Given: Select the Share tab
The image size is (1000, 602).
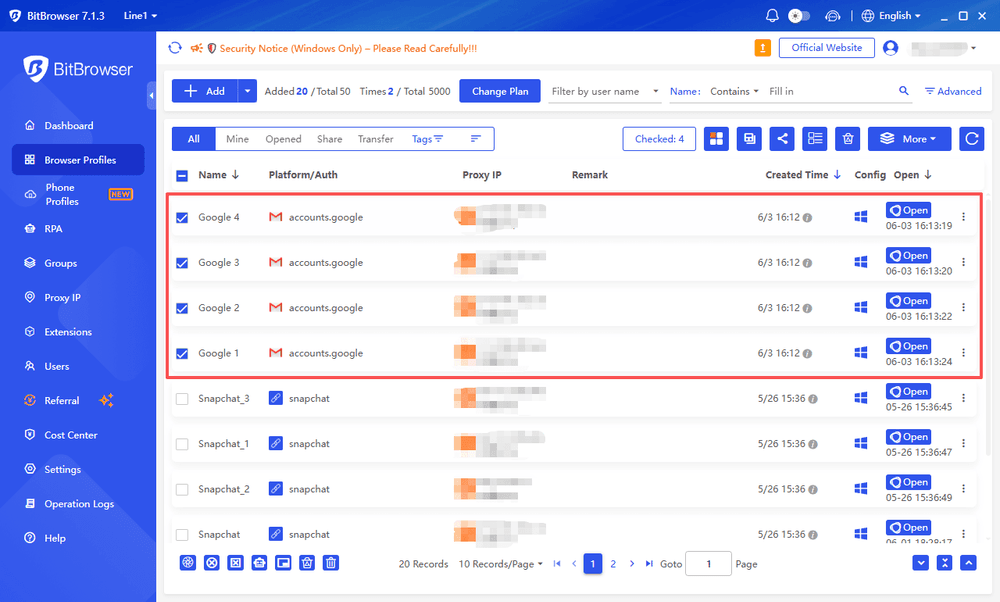Looking at the screenshot, I should [x=330, y=139].
